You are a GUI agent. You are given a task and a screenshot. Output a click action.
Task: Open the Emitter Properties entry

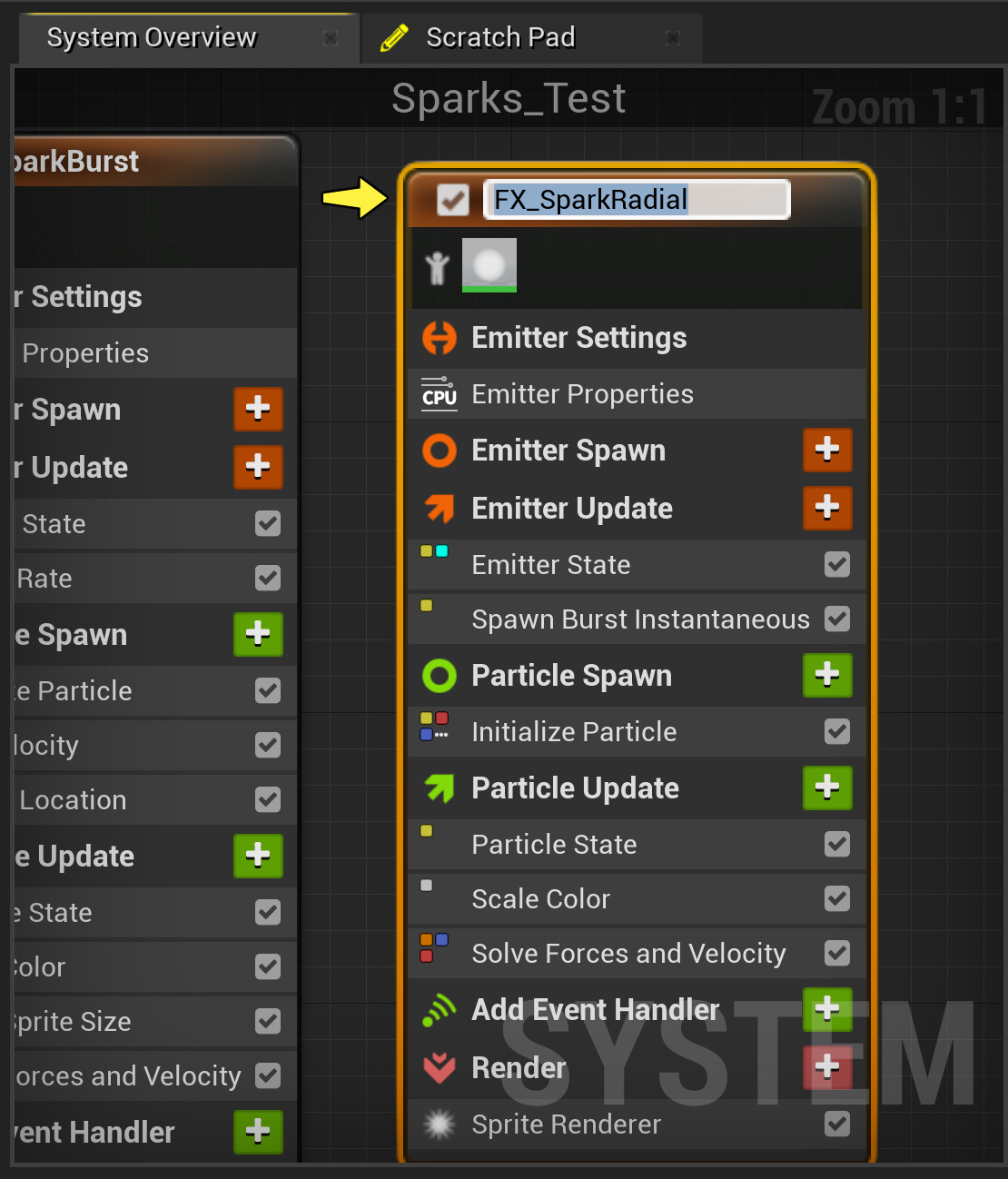(x=582, y=394)
